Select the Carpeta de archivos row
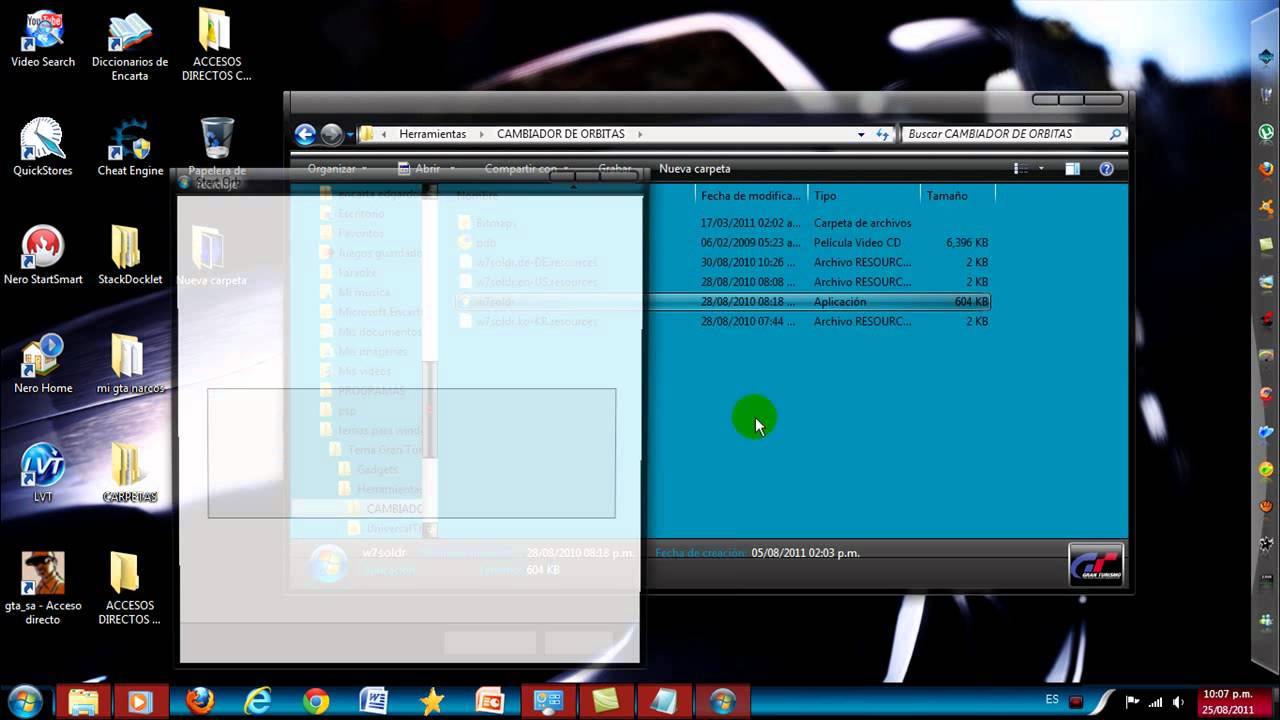 click(722, 223)
